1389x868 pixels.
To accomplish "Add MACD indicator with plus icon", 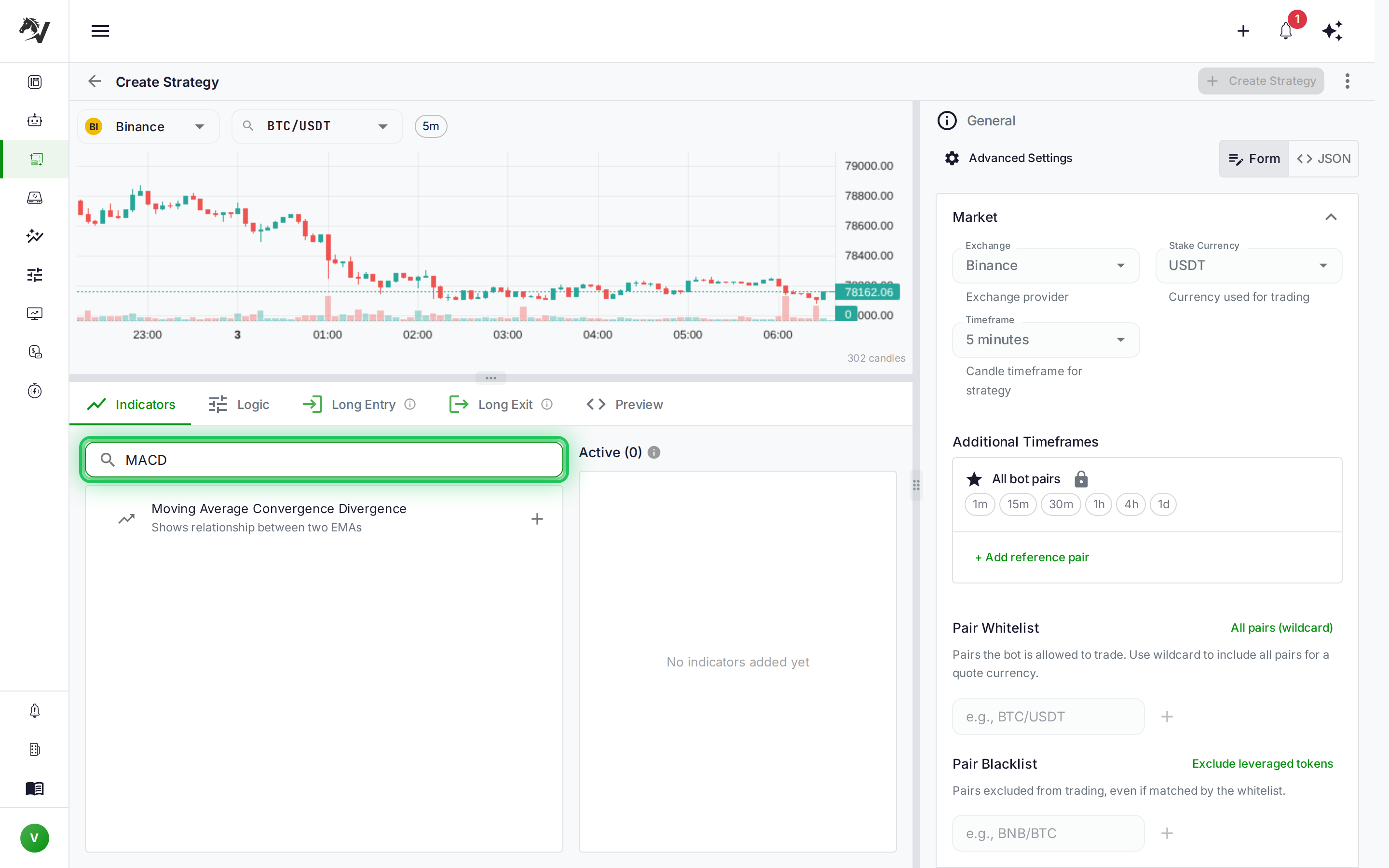I will point(537,519).
